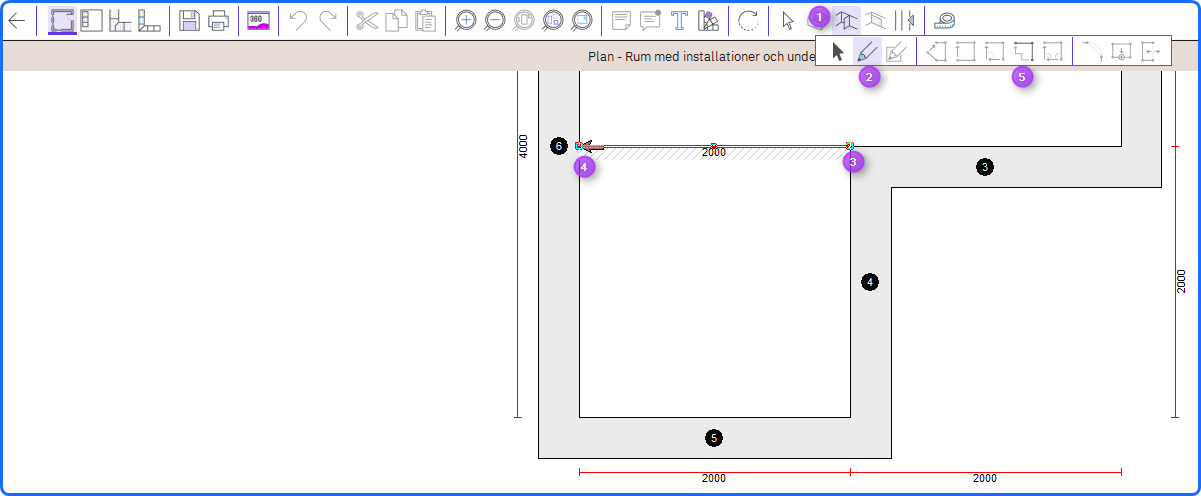Undo the last action
This screenshot has height=496, width=1201.
pos(297,20)
